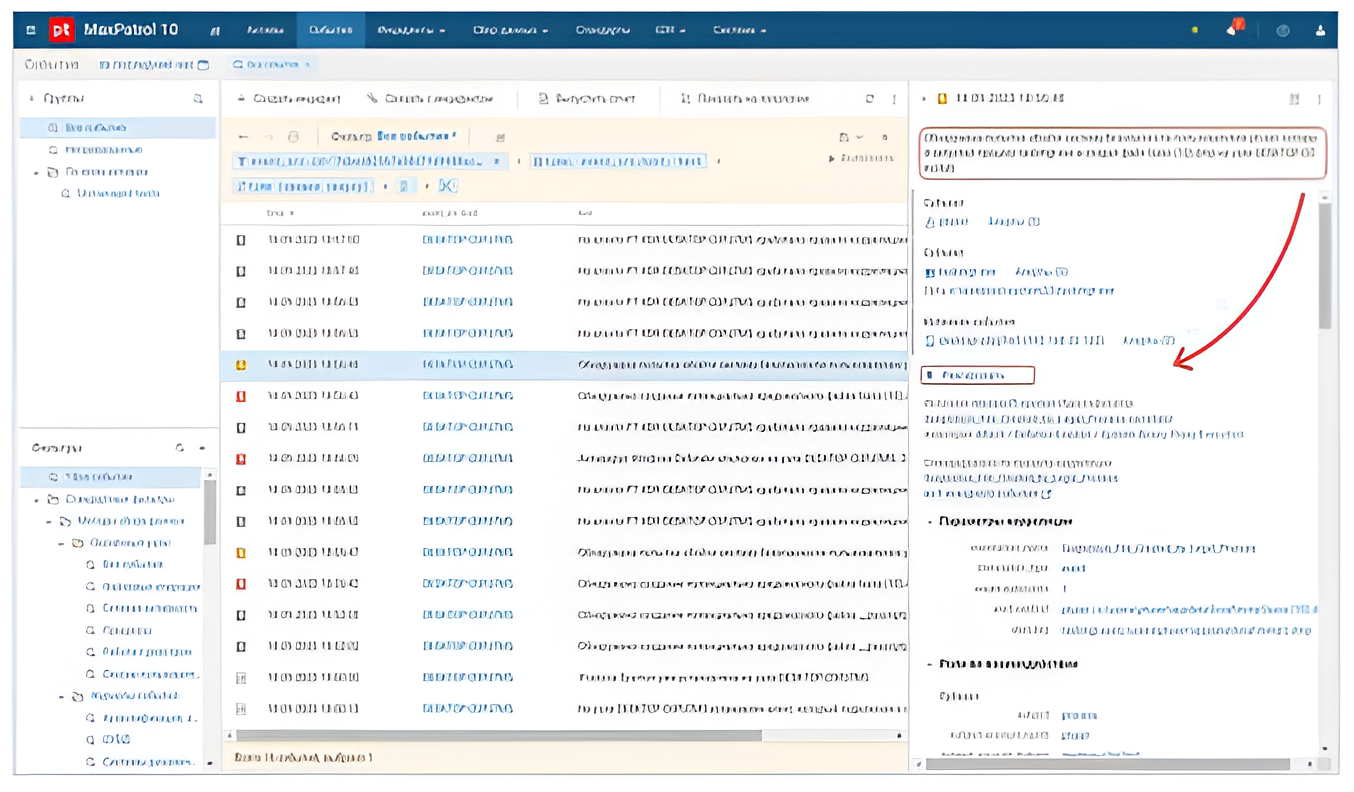Click the refresh icon in events toolbar
Viewport: 1354px width, 792px height.
click(869, 99)
